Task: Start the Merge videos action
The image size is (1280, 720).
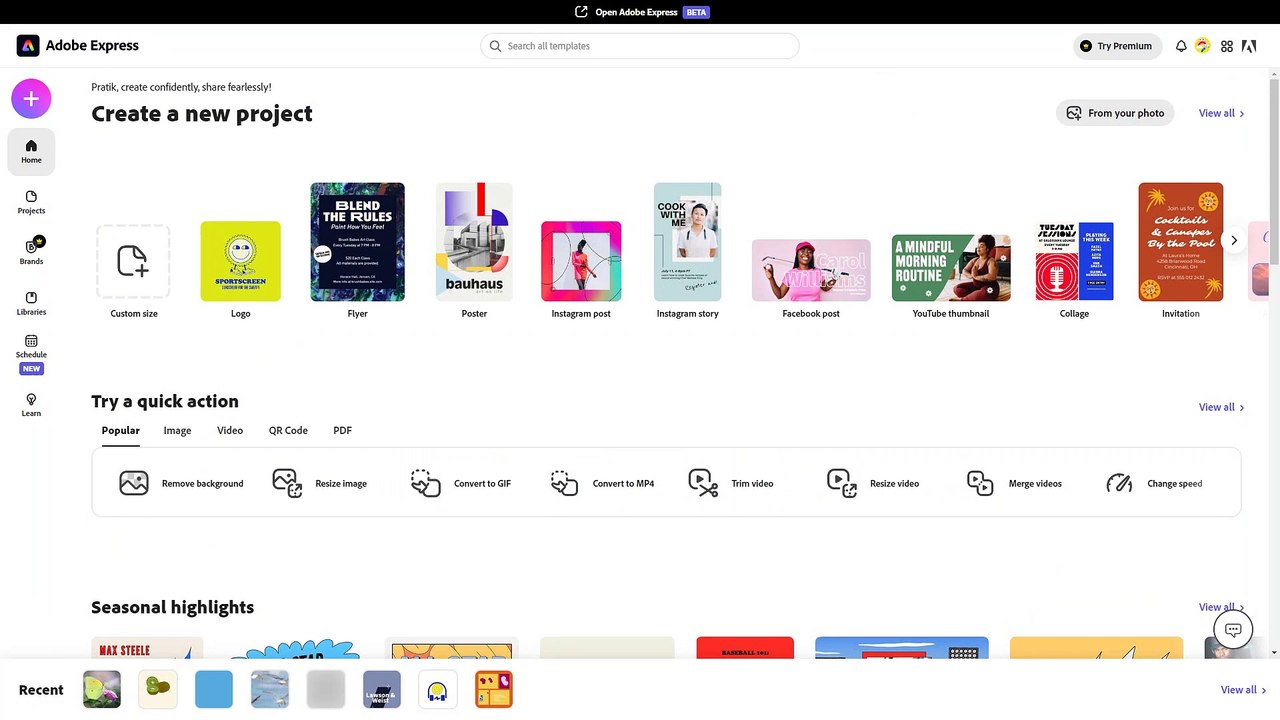Action: [1014, 483]
